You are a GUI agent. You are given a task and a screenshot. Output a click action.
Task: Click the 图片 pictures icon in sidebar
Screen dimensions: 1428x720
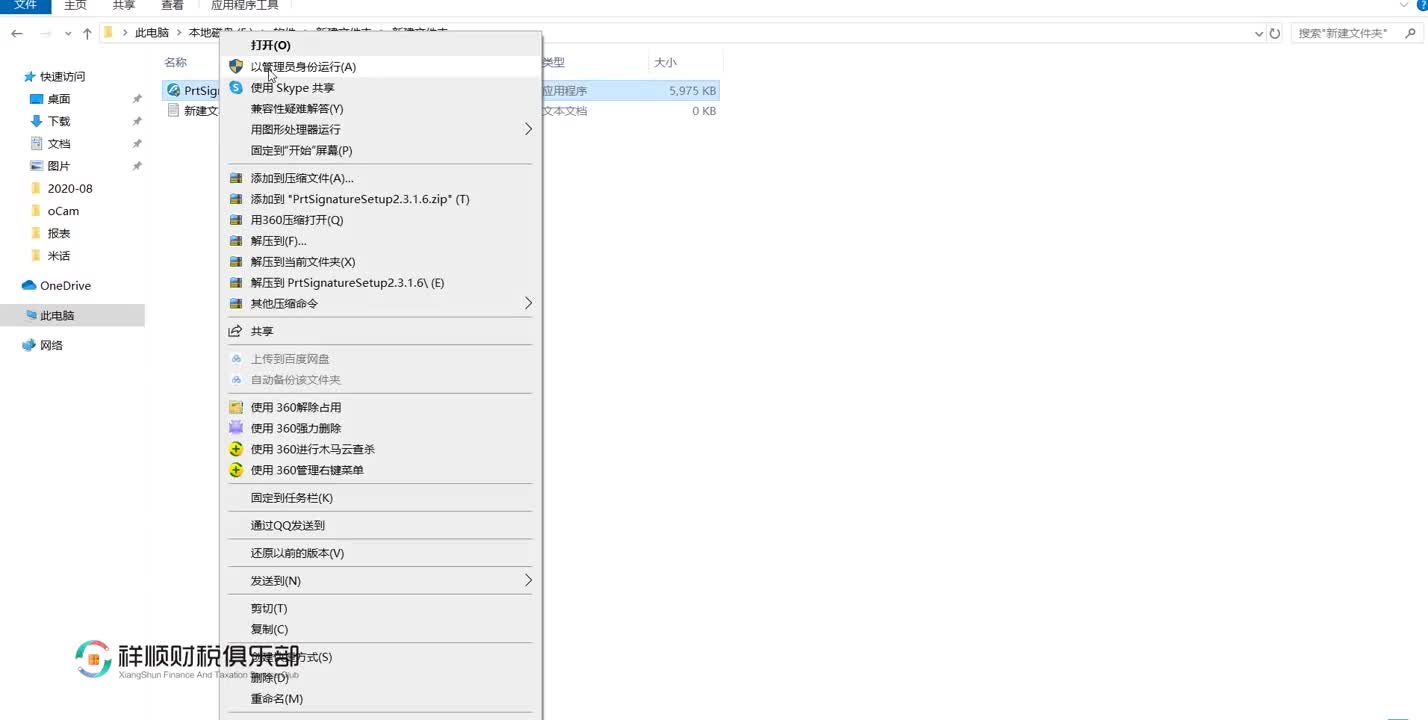(37, 166)
